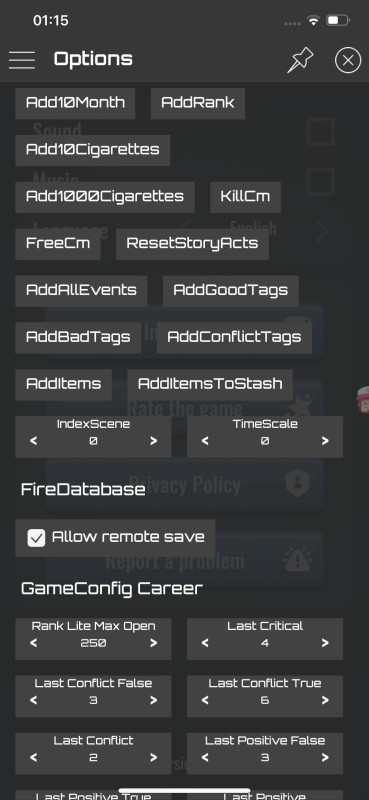This screenshot has width=369, height=800.
Task: Toggle the Allow remote save checkbox
Action: 36,538
